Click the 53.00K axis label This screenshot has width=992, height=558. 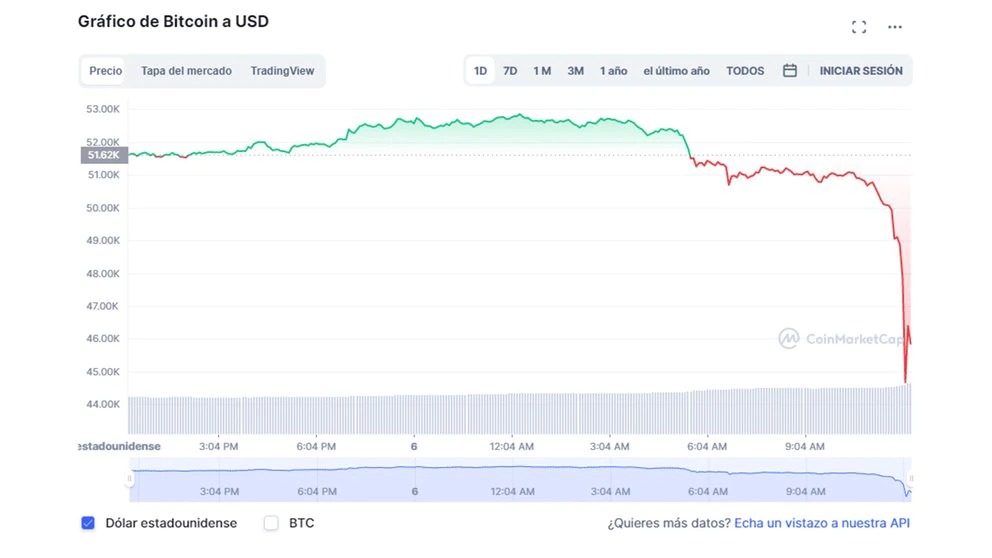tap(102, 109)
